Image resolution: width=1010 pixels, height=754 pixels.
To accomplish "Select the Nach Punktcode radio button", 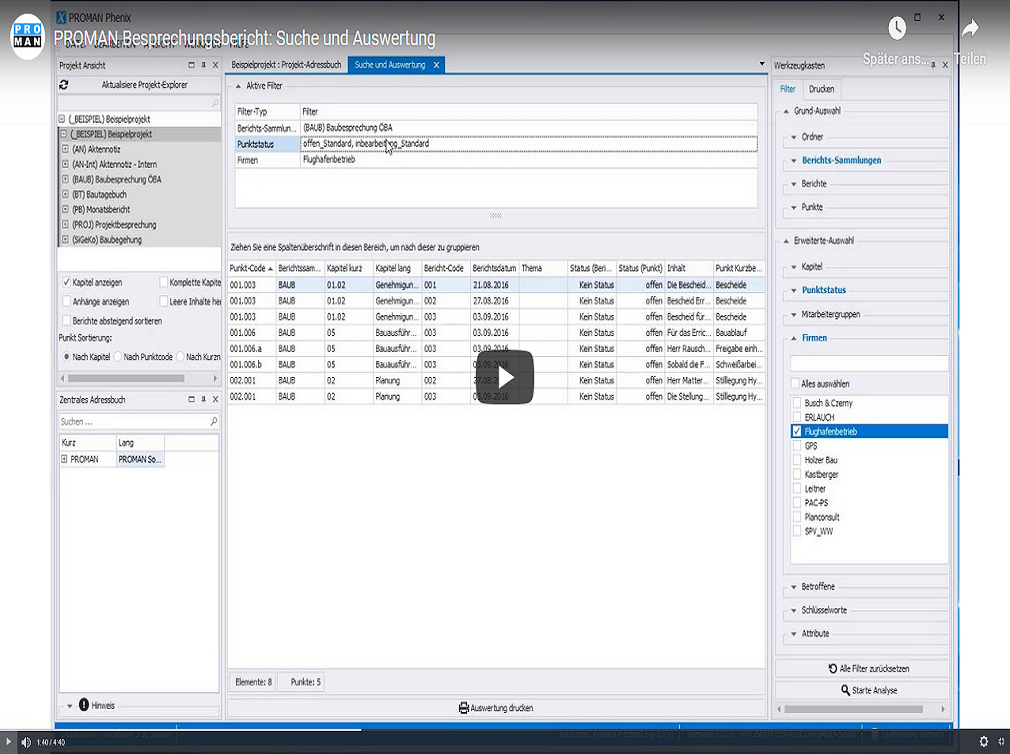I will click(x=118, y=357).
